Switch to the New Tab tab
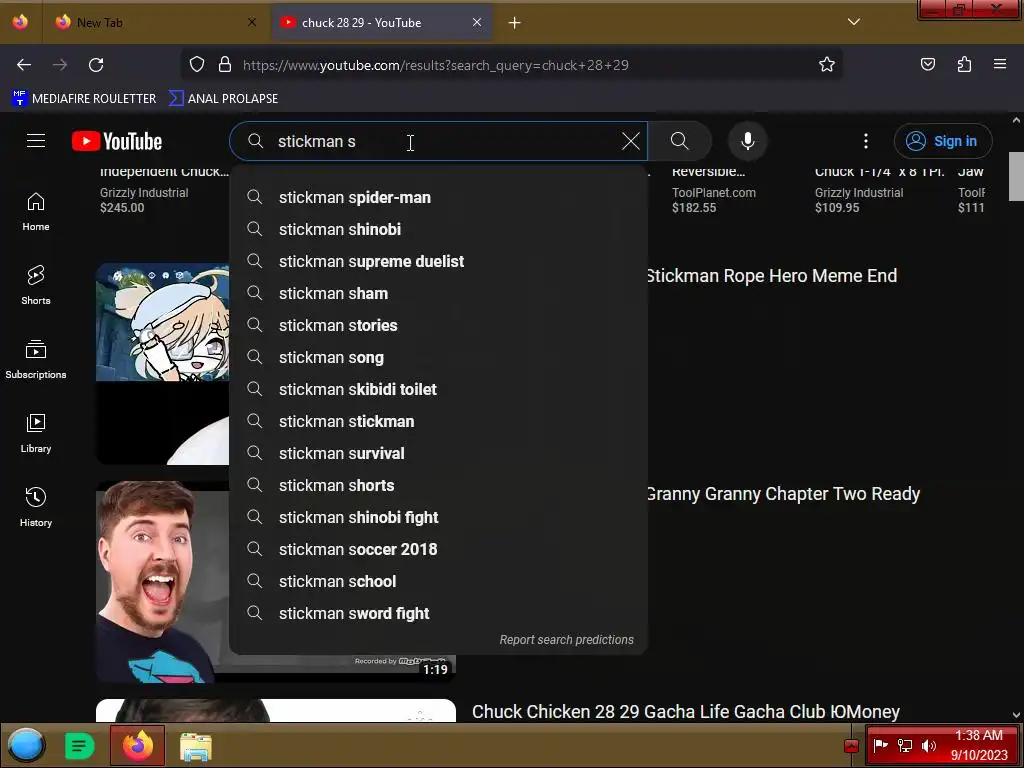Image resolution: width=1024 pixels, height=768 pixels. [x=156, y=23]
